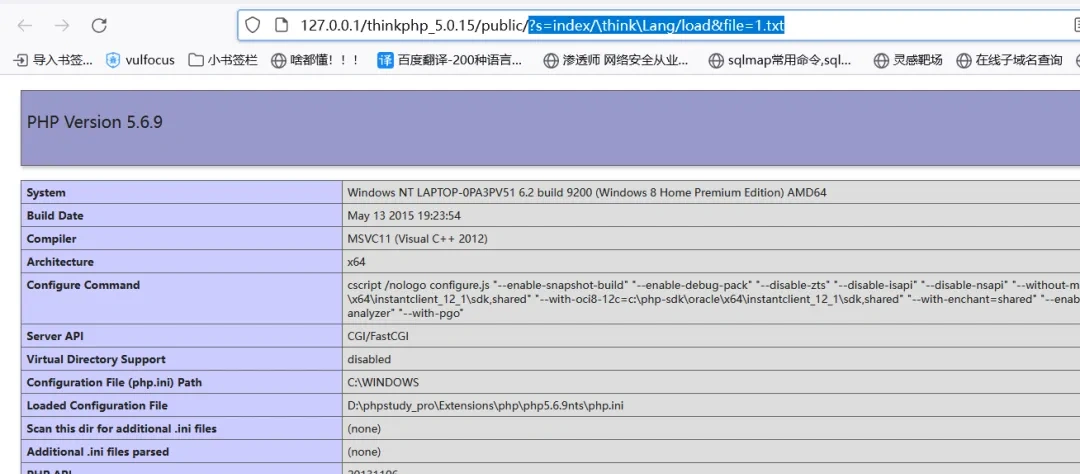The image size is (1080, 474).
Task: Click the Loaded Configuration File label
Action: (97, 406)
